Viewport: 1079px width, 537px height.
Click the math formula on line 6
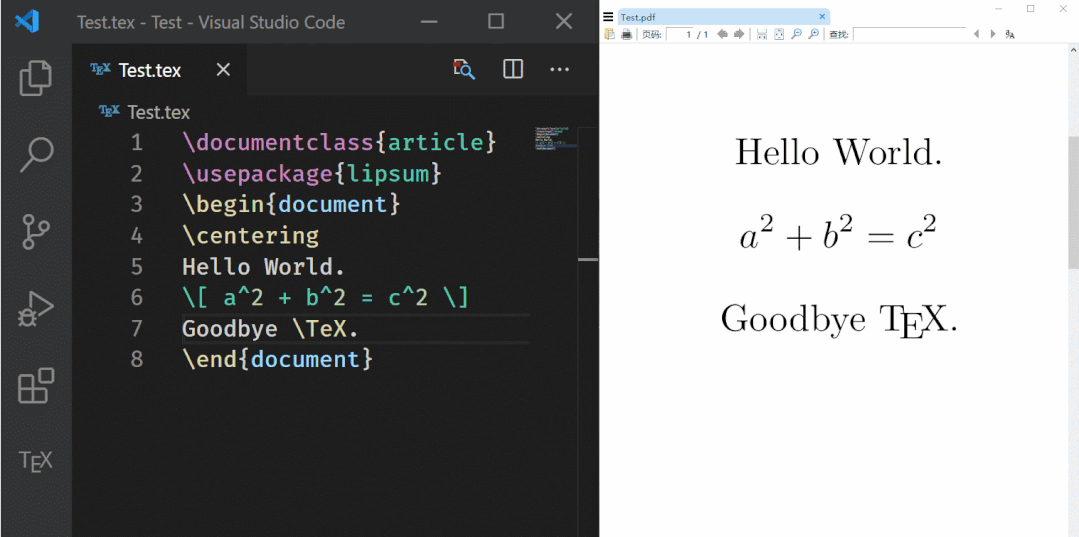pos(325,297)
